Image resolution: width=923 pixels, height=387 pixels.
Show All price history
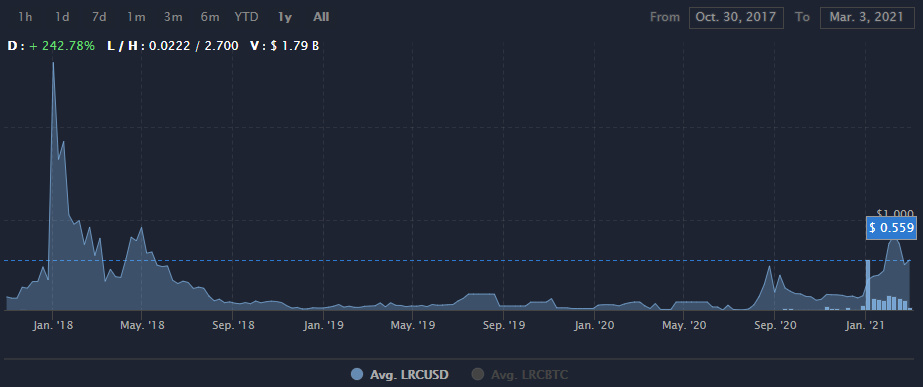[x=321, y=17]
